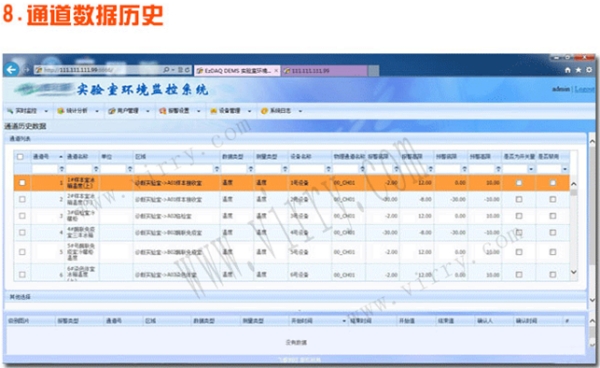The image size is (600, 368).
Task: Toggle the checkbox of orange highlighted row 1
Action: tap(22, 183)
